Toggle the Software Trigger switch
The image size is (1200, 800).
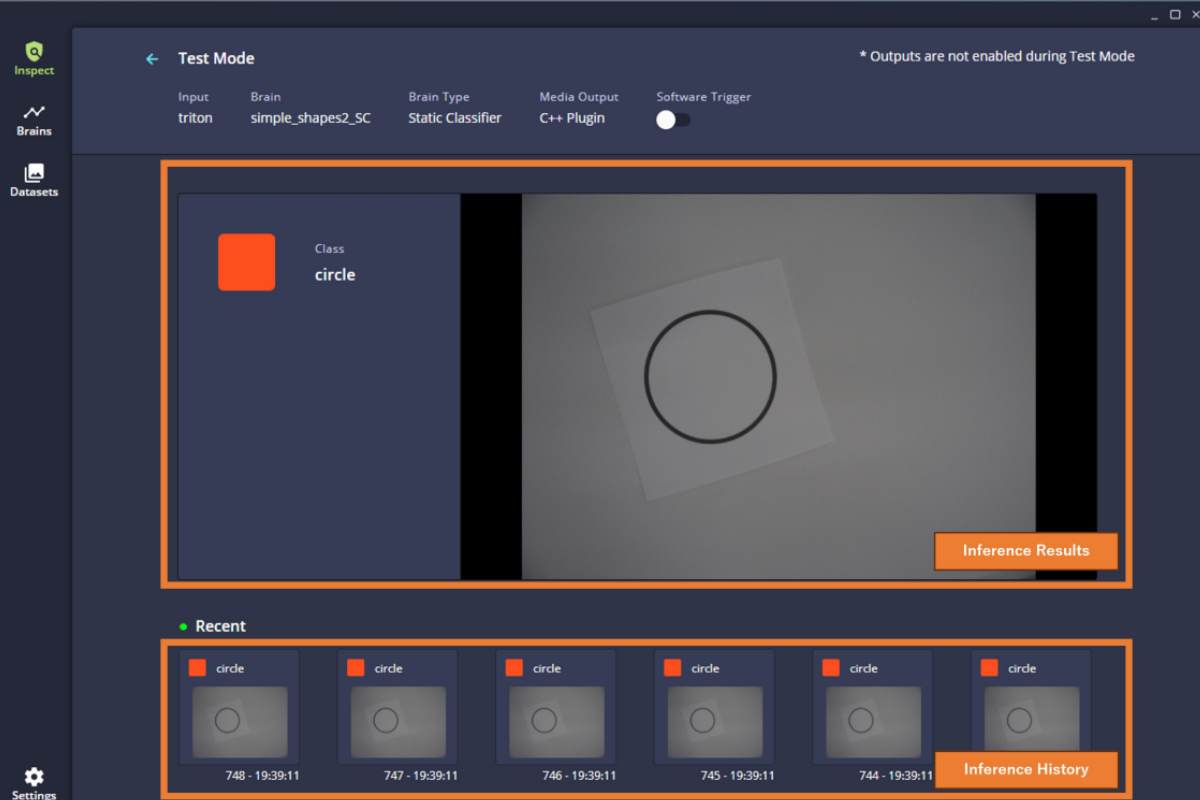click(673, 119)
